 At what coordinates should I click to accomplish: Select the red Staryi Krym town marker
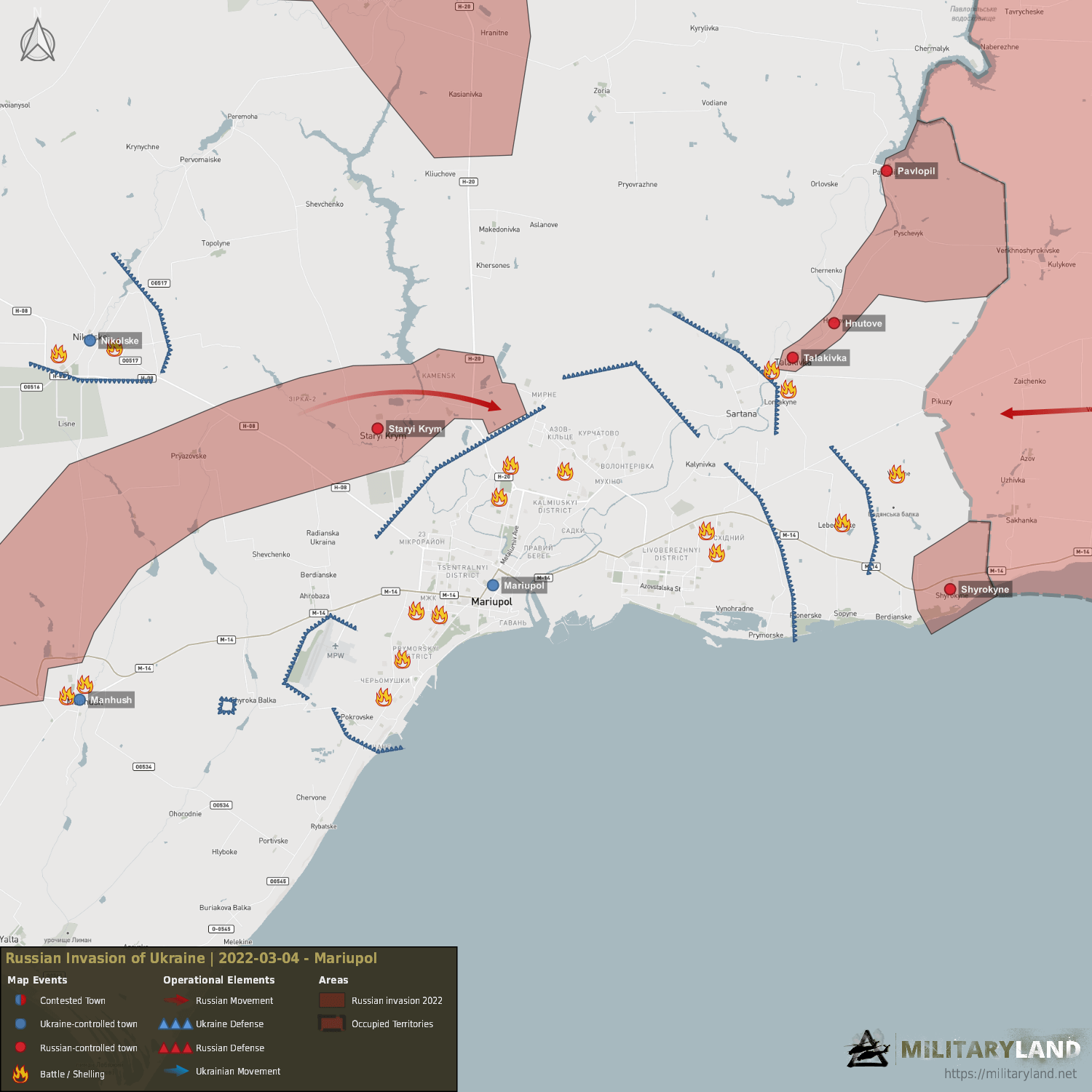point(377,429)
